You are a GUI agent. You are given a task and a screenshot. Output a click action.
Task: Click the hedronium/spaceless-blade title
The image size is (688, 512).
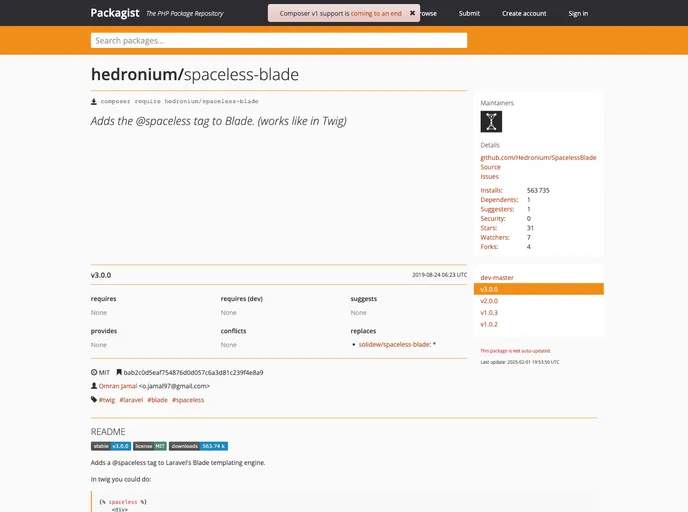point(195,75)
